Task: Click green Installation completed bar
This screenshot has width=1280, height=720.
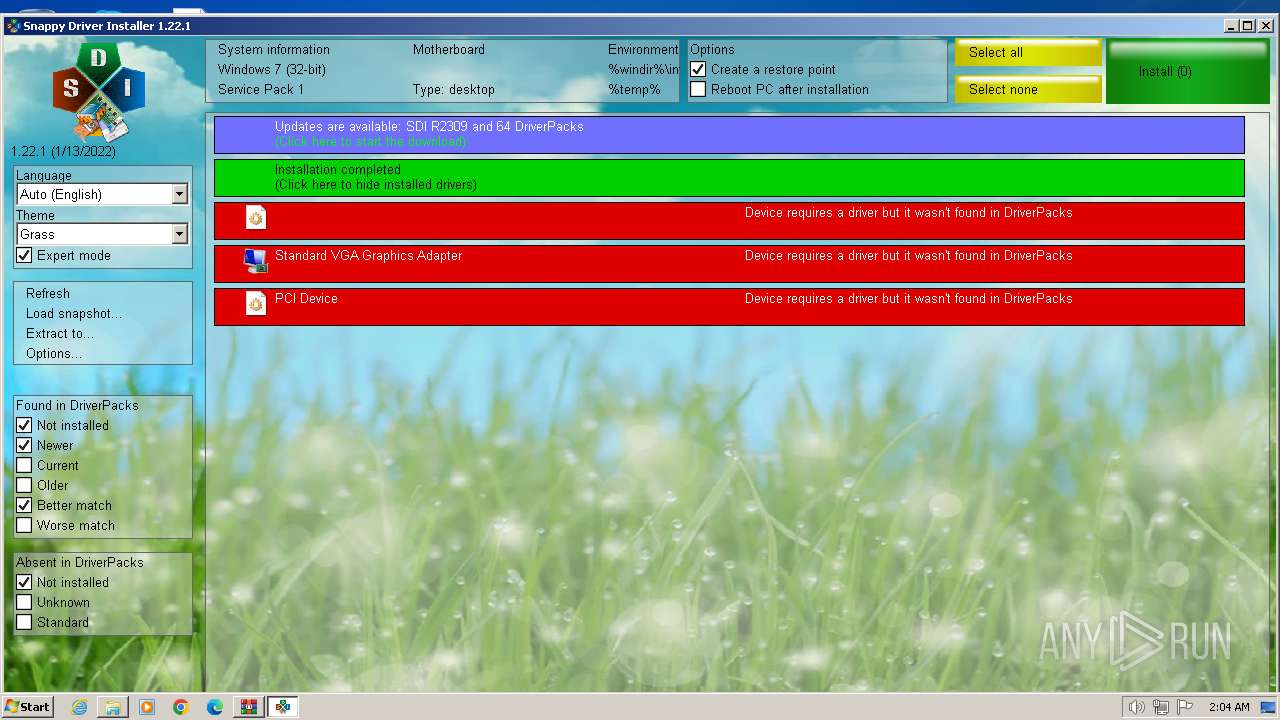Action: [x=729, y=178]
